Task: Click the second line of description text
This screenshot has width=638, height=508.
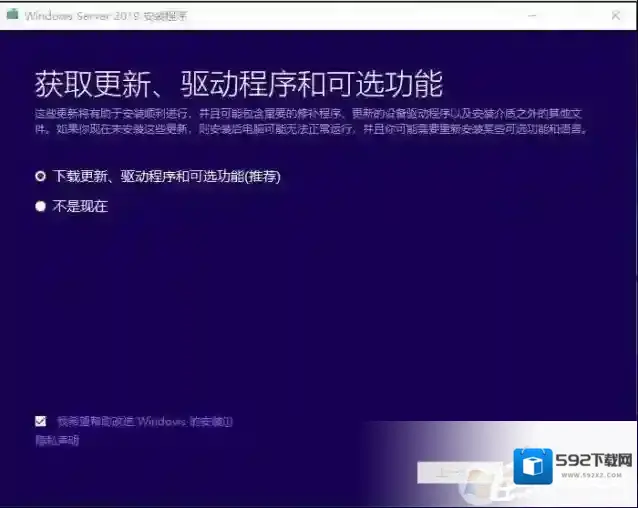Action: (310, 130)
